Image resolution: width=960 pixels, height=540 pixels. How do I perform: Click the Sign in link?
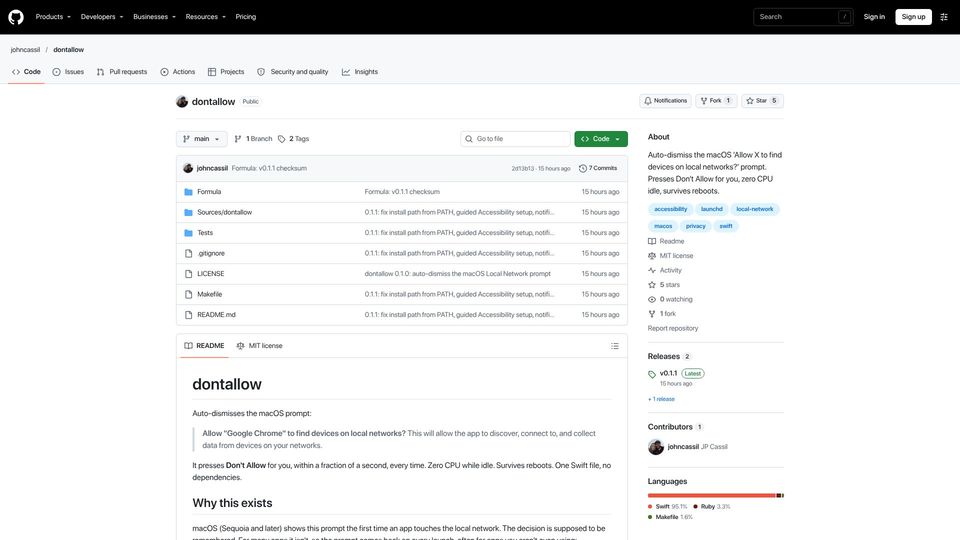click(874, 17)
